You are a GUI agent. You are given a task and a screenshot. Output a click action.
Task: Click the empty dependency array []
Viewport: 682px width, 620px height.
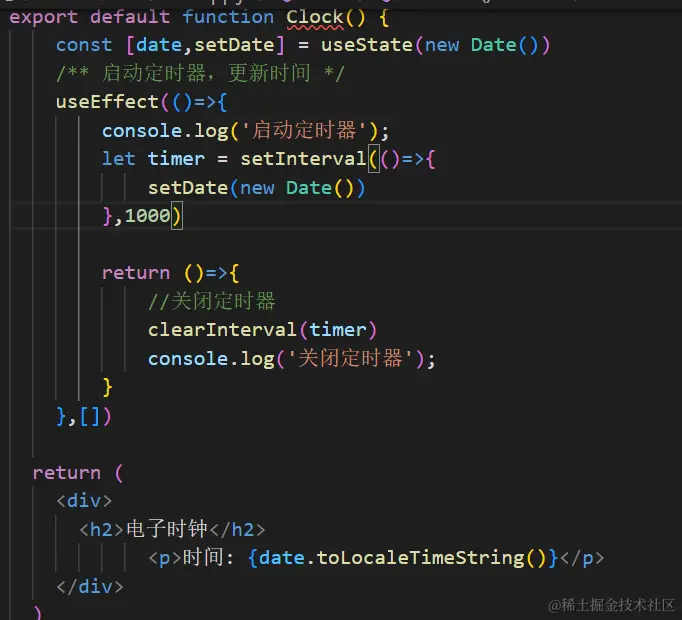(90, 417)
